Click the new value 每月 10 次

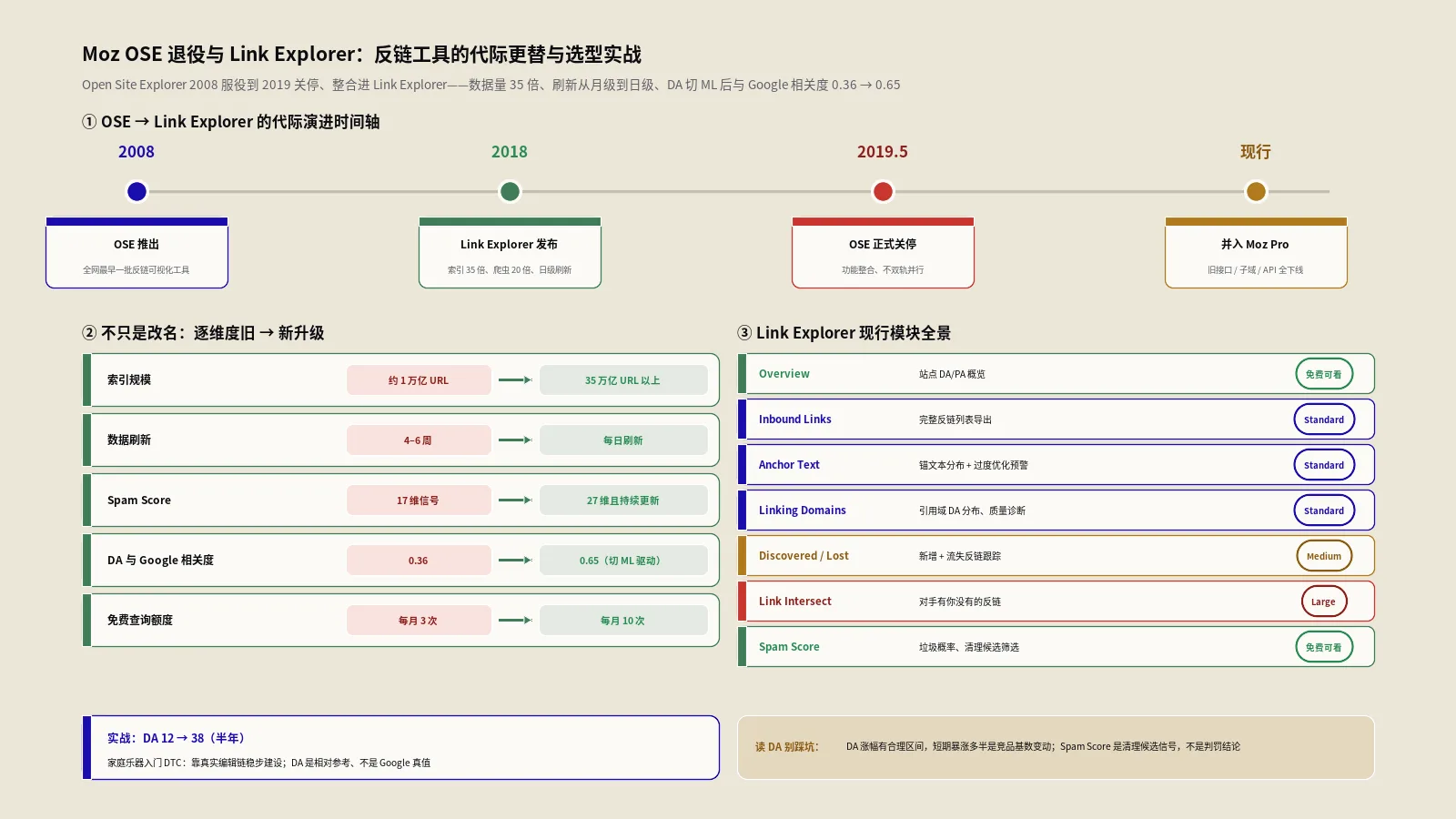[x=623, y=621]
